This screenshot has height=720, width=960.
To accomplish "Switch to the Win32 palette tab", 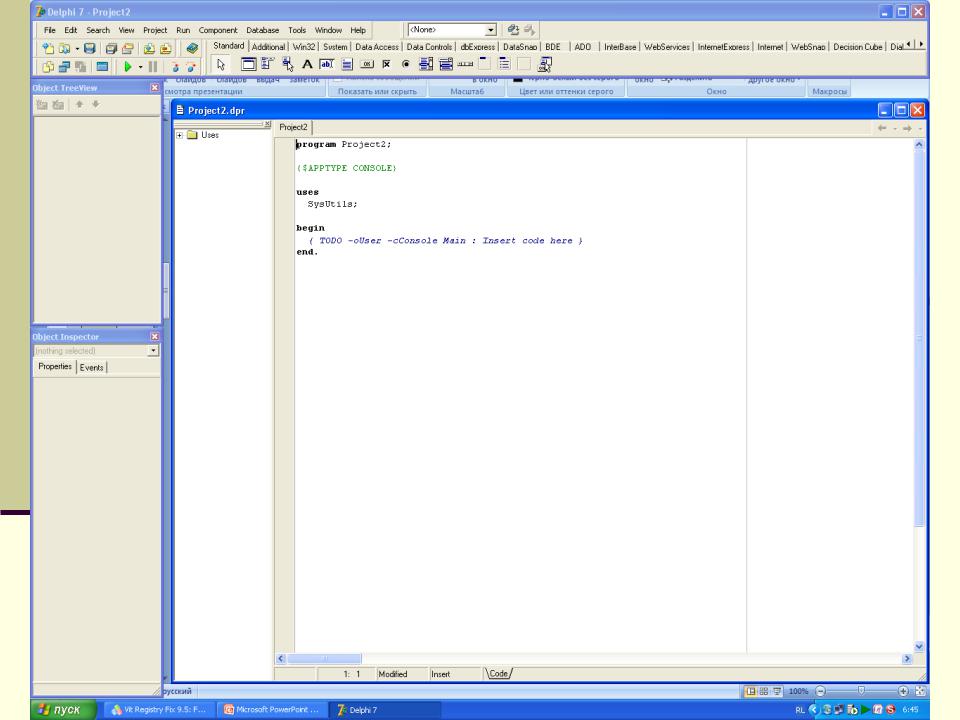I will click(x=304, y=47).
